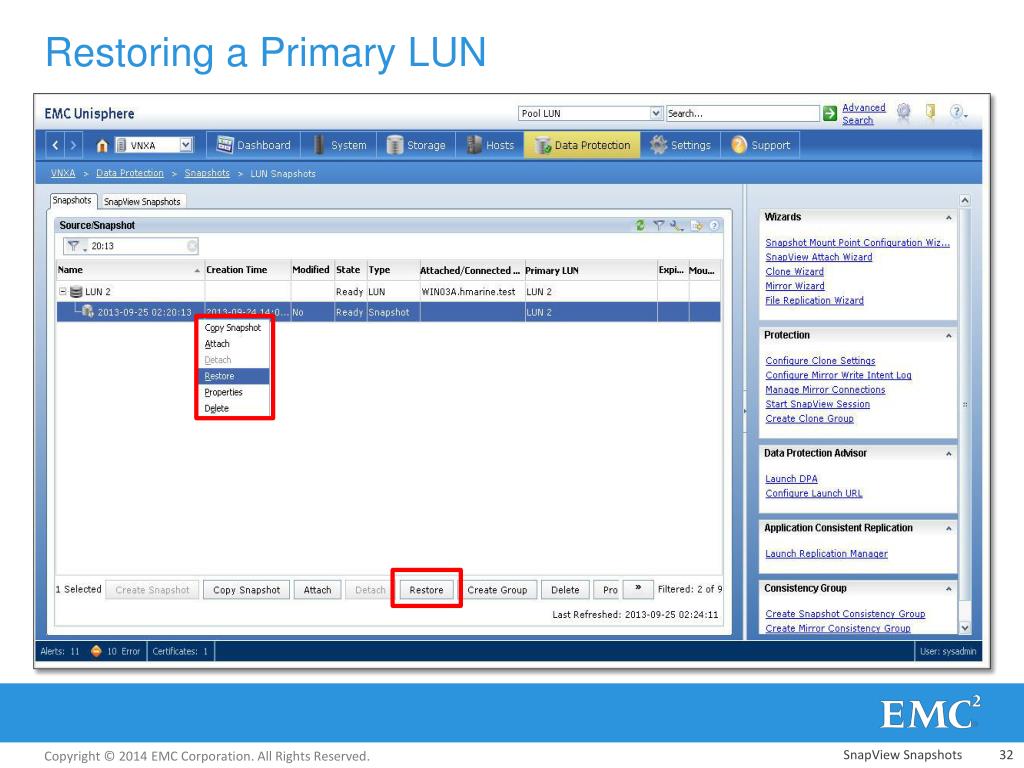Viewport: 1024px width, 768px height.
Task: Click the back navigation arrow
Action: (x=56, y=145)
